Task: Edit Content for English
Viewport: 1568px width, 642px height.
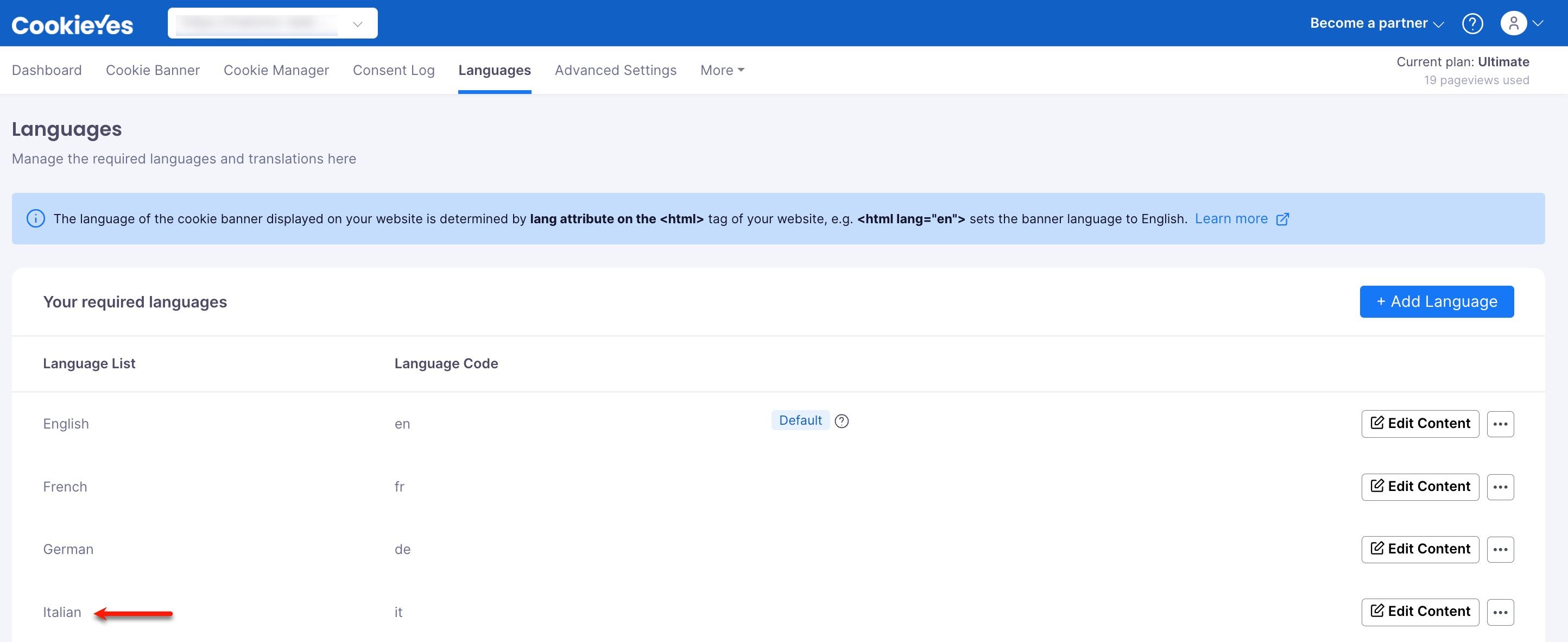Action: click(1420, 424)
